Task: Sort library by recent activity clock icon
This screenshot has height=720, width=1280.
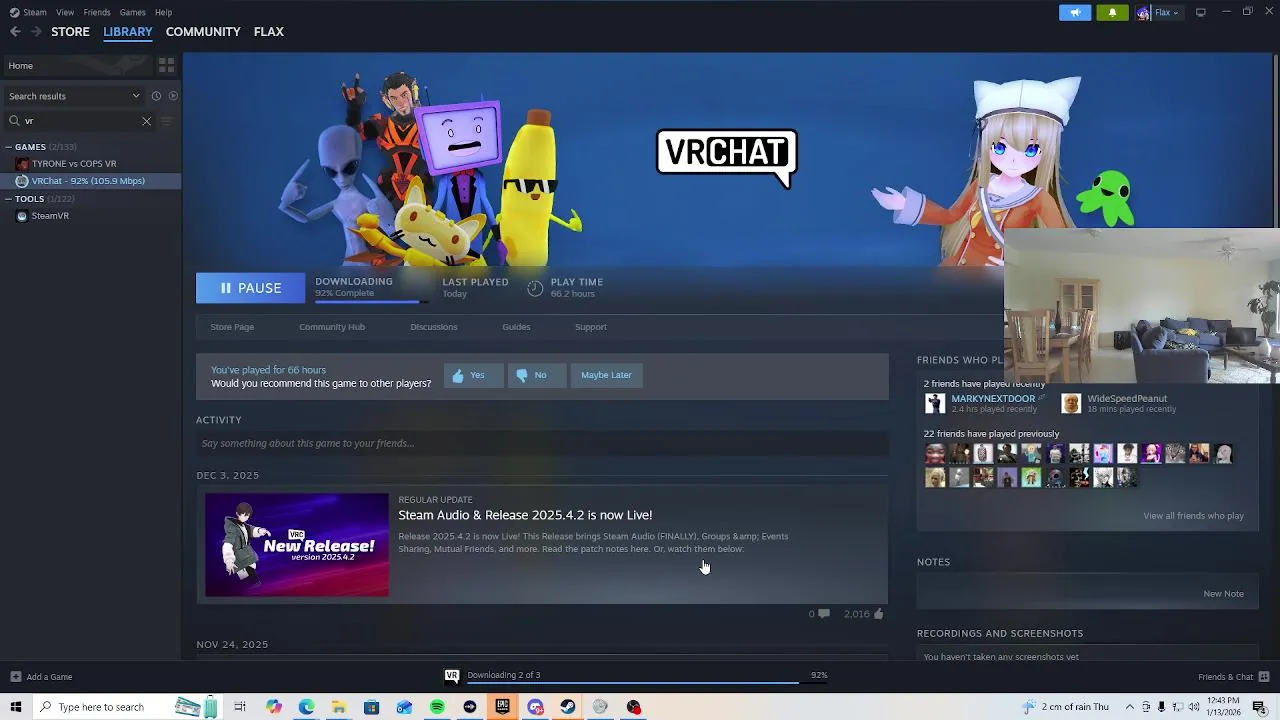Action: pyautogui.click(x=156, y=96)
